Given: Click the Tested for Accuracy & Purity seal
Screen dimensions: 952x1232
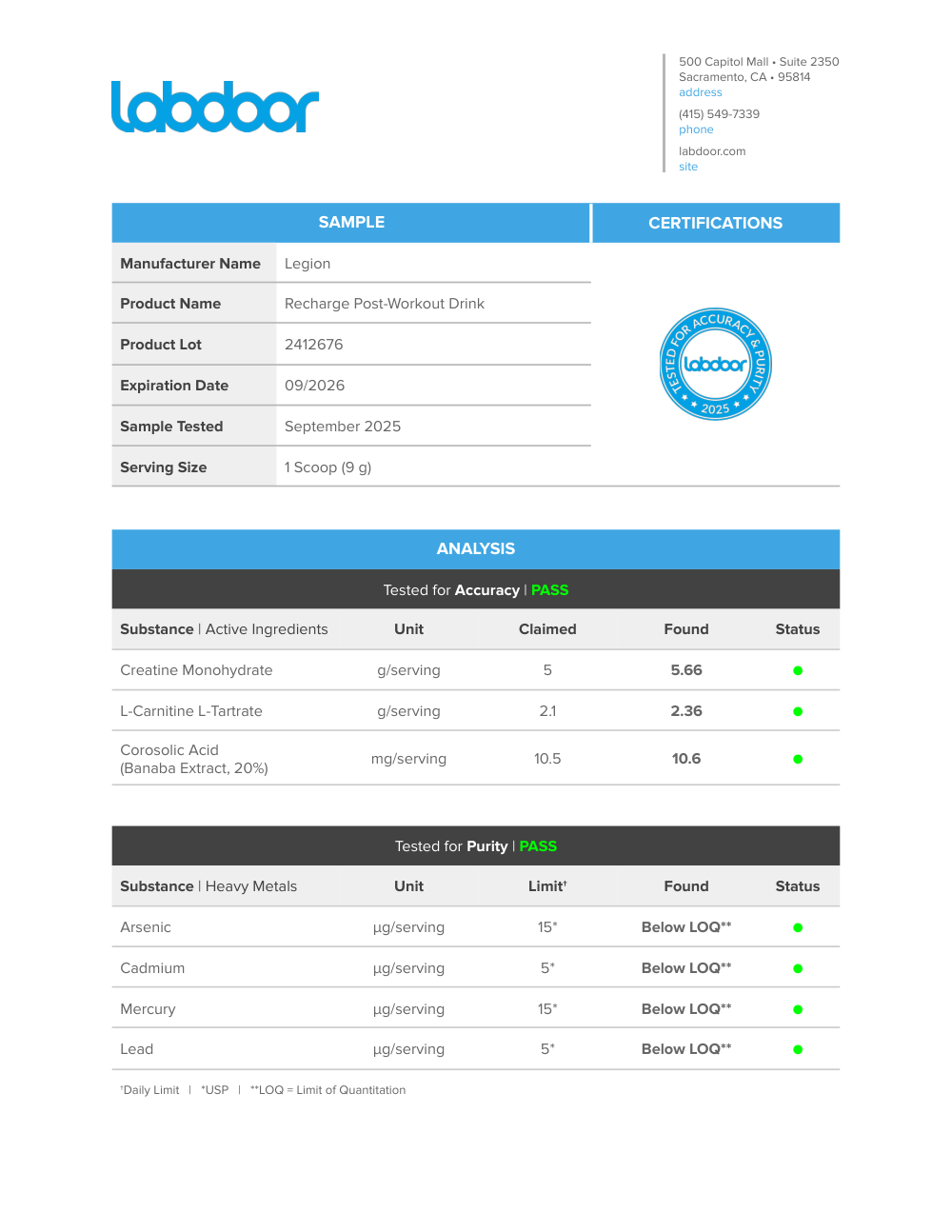Looking at the screenshot, I should pyautogui.click(x=715, y=364).
